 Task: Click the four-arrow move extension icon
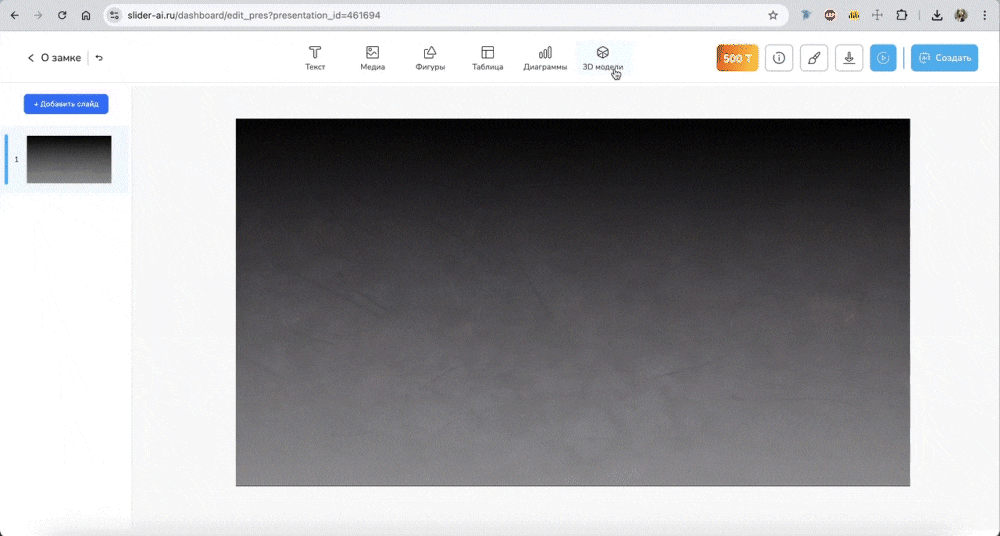(x=878, y=15)
